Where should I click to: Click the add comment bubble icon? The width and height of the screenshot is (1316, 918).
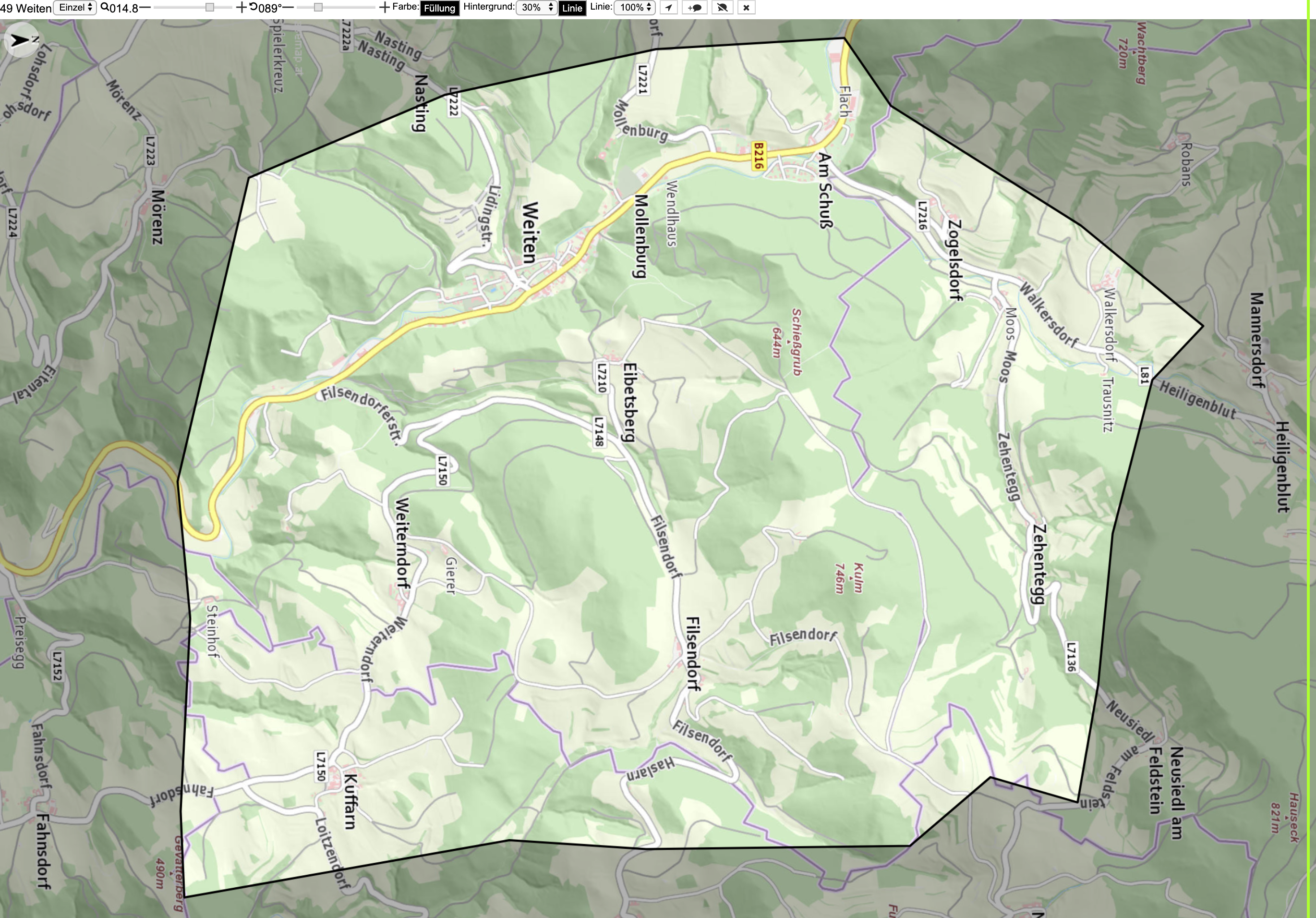(695, 8)
